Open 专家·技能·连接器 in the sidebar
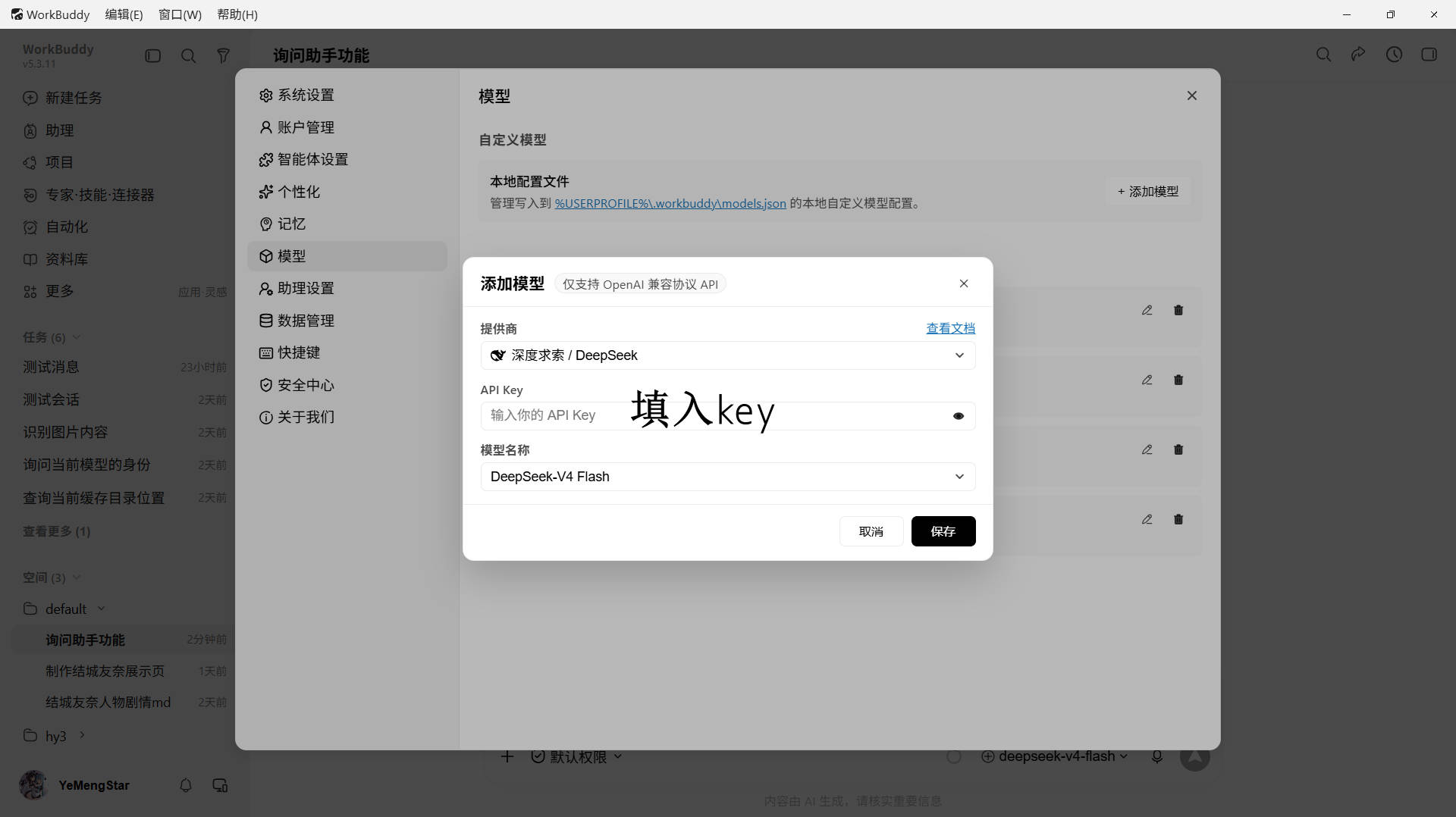This screenshot has height=817, width=1456. (x=89, y=195)
